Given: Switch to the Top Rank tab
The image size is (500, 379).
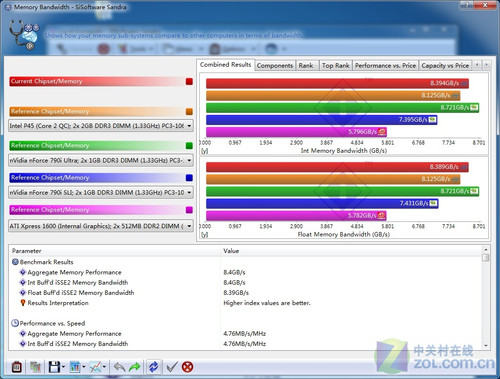Looking at the screenshot, I should pyautogui.click(x=336, y=66).
